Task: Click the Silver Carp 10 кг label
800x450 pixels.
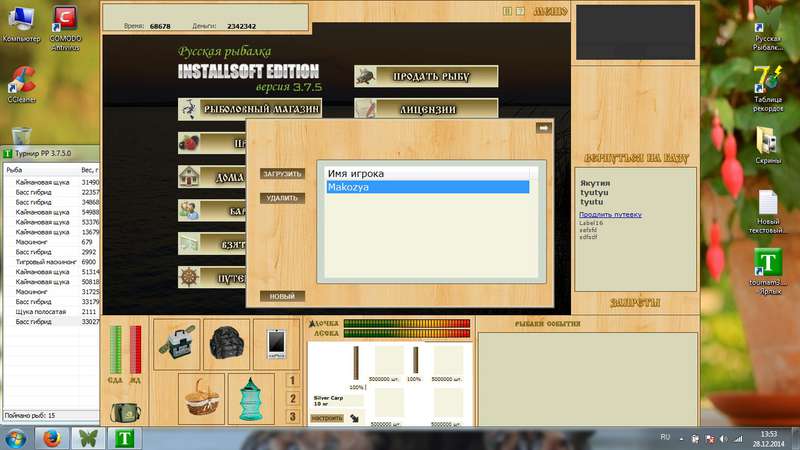Action: point(328,401)
